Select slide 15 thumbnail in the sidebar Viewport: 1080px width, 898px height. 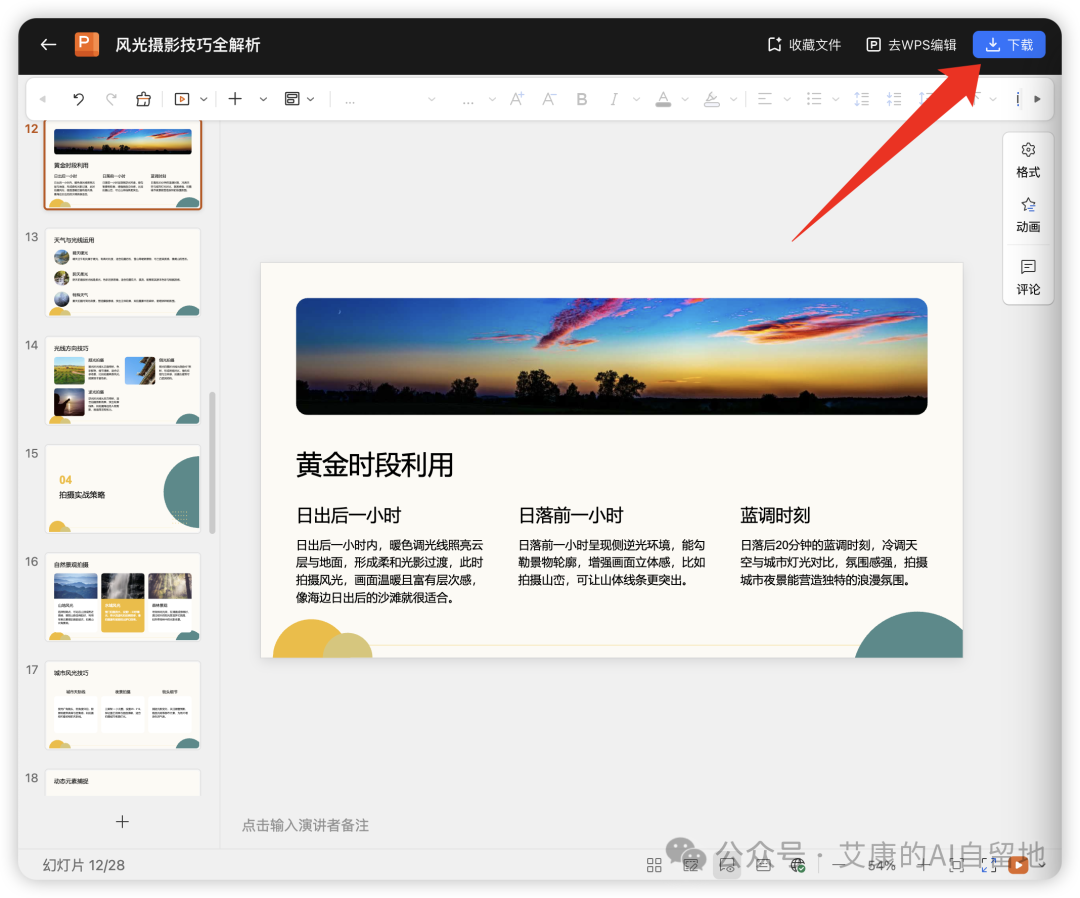(x=123, y=489)
